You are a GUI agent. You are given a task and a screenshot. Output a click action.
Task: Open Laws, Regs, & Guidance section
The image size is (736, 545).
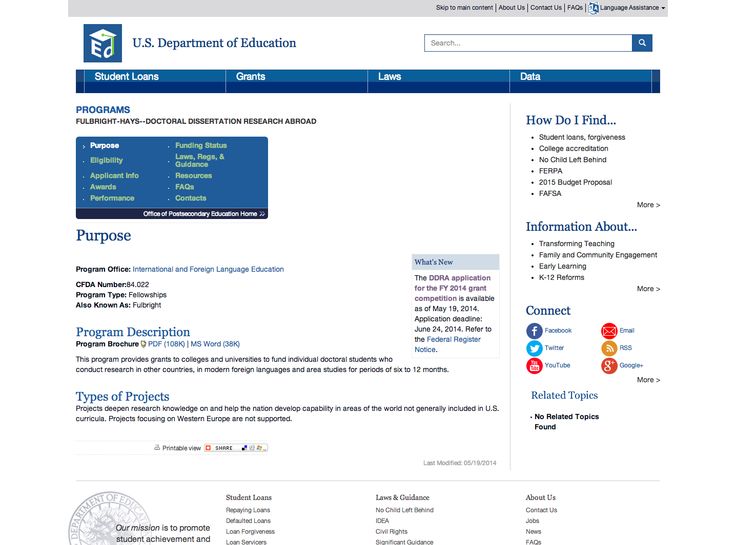click(x=199, y=161)
